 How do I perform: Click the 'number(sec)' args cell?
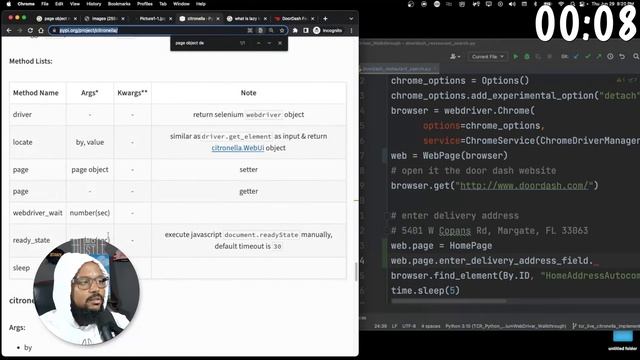(90, 213)
